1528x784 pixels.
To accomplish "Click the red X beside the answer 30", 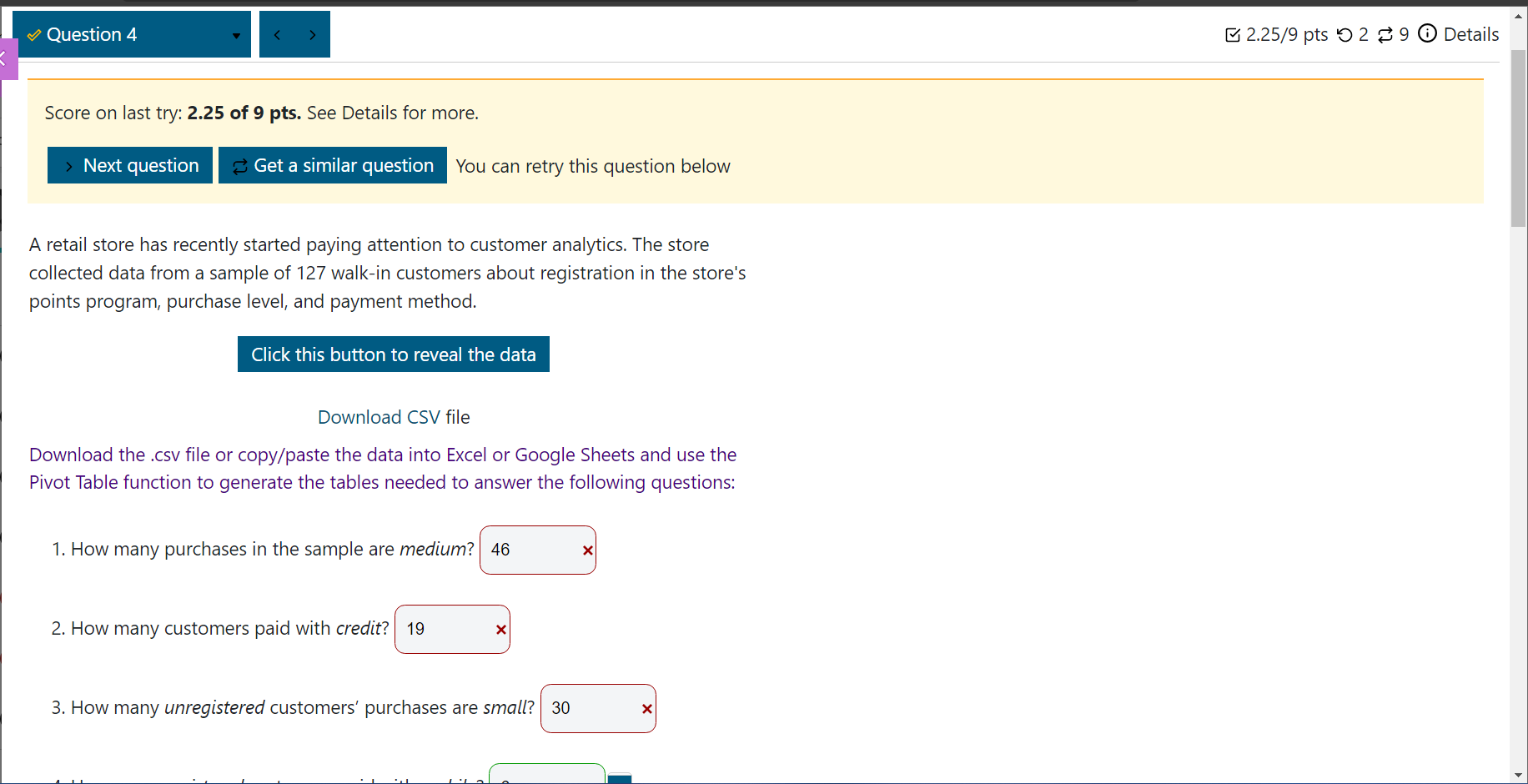I will [x=646, y=709].
